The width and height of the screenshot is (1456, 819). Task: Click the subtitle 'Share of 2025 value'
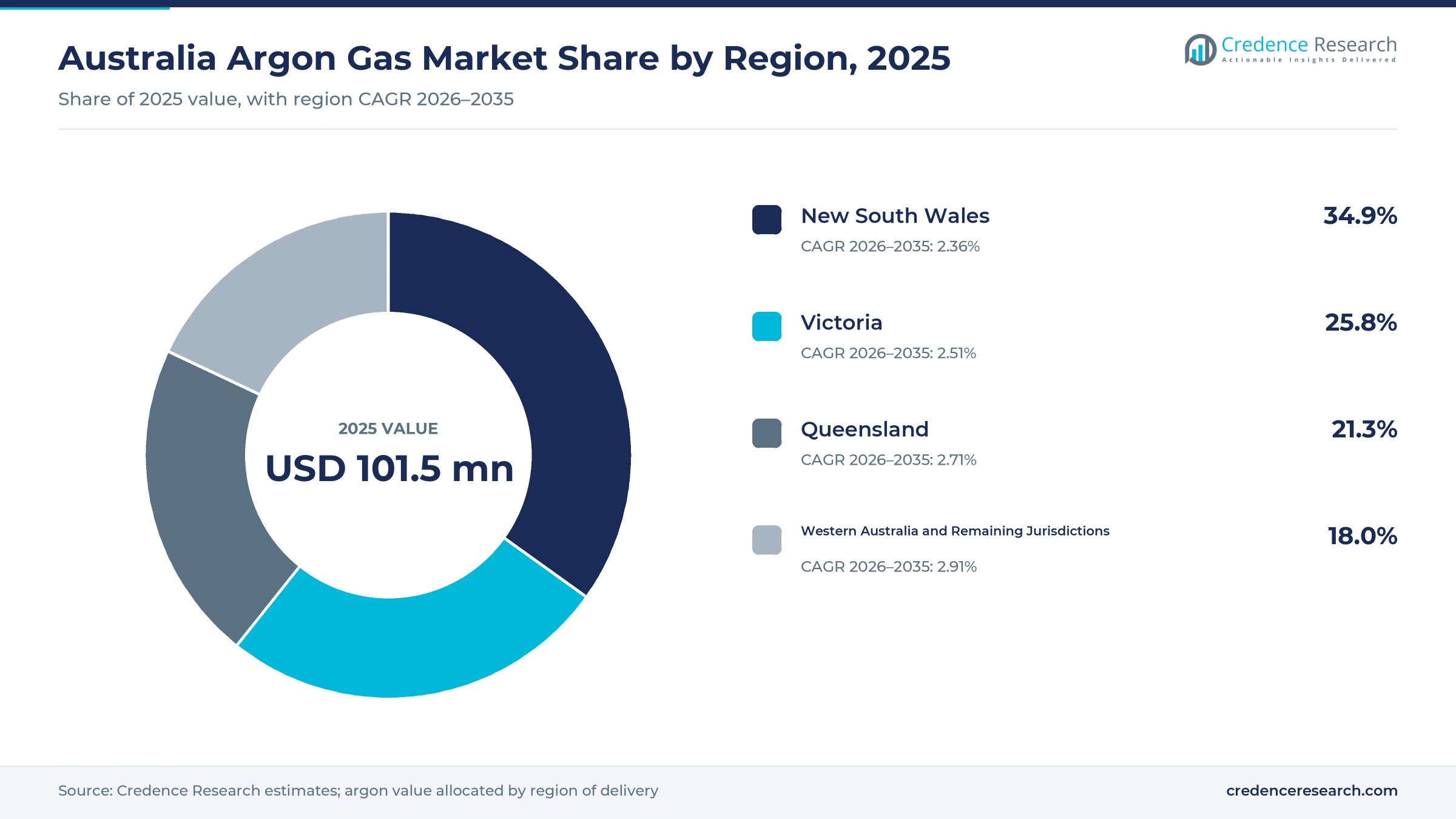pyautogui.click(x=149, y=99)
